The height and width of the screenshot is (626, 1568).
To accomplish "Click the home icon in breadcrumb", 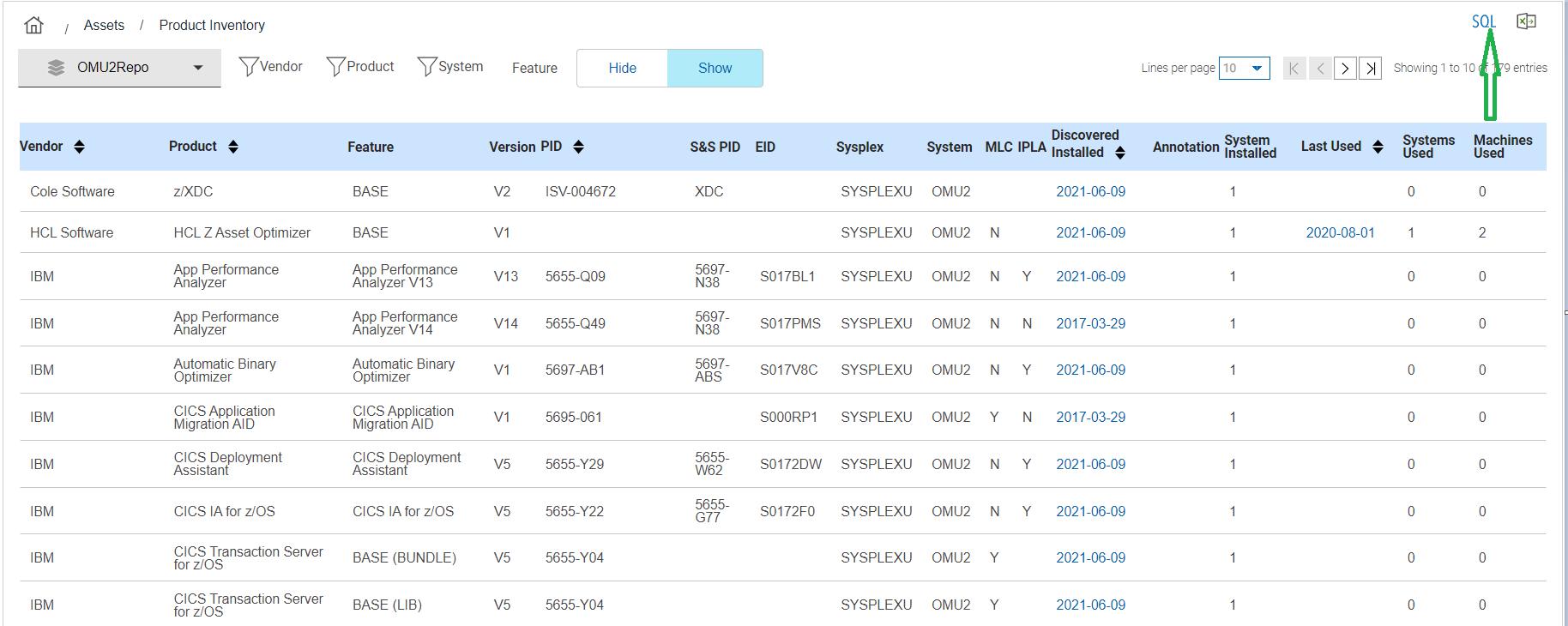I will pyautogui.click(x=34, y=25).
